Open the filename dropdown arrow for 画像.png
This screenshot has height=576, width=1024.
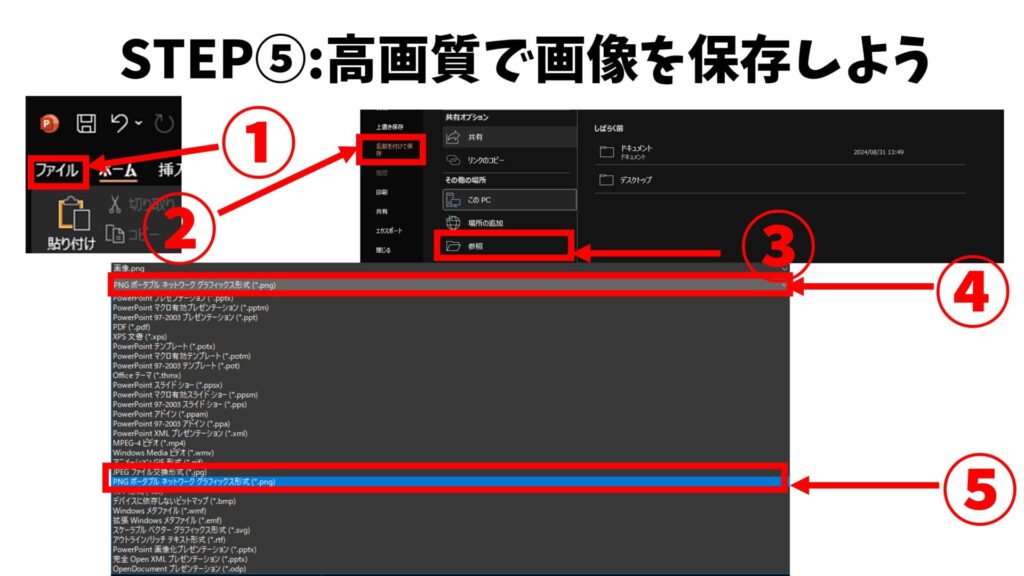point(783,270)
